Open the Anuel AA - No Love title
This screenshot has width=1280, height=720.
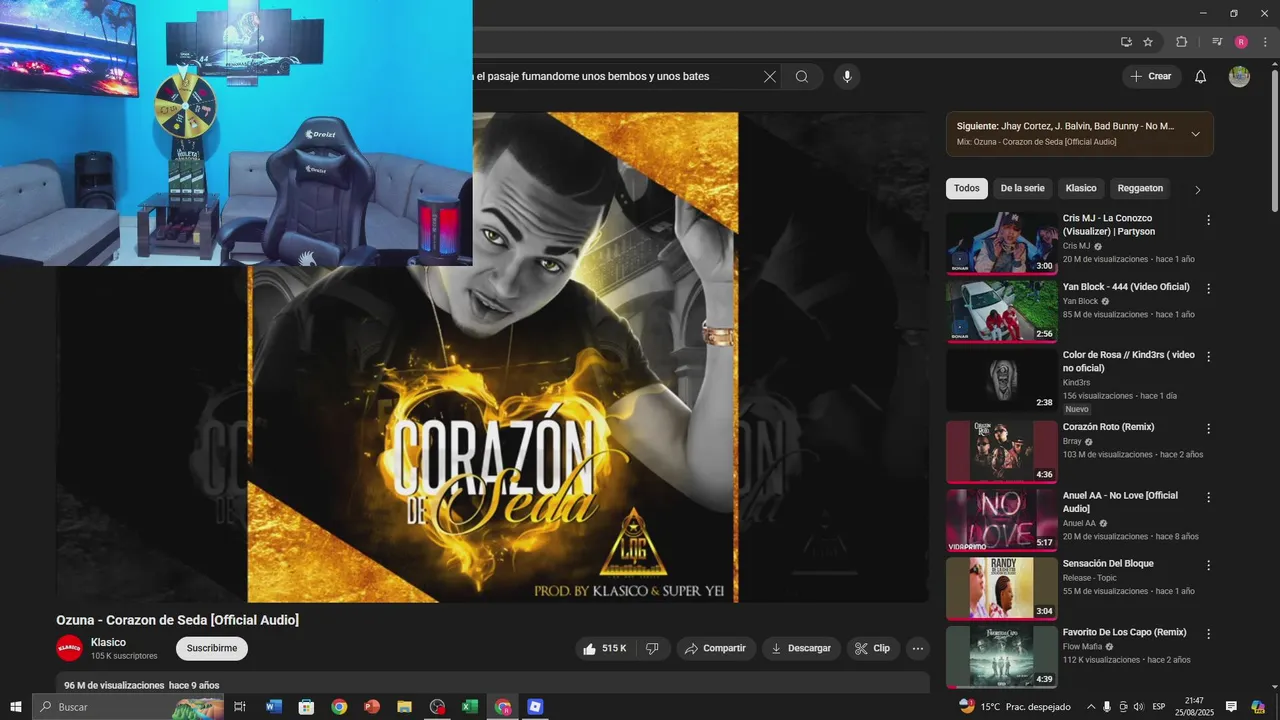pyautogui.click(x=1120, y=502)
